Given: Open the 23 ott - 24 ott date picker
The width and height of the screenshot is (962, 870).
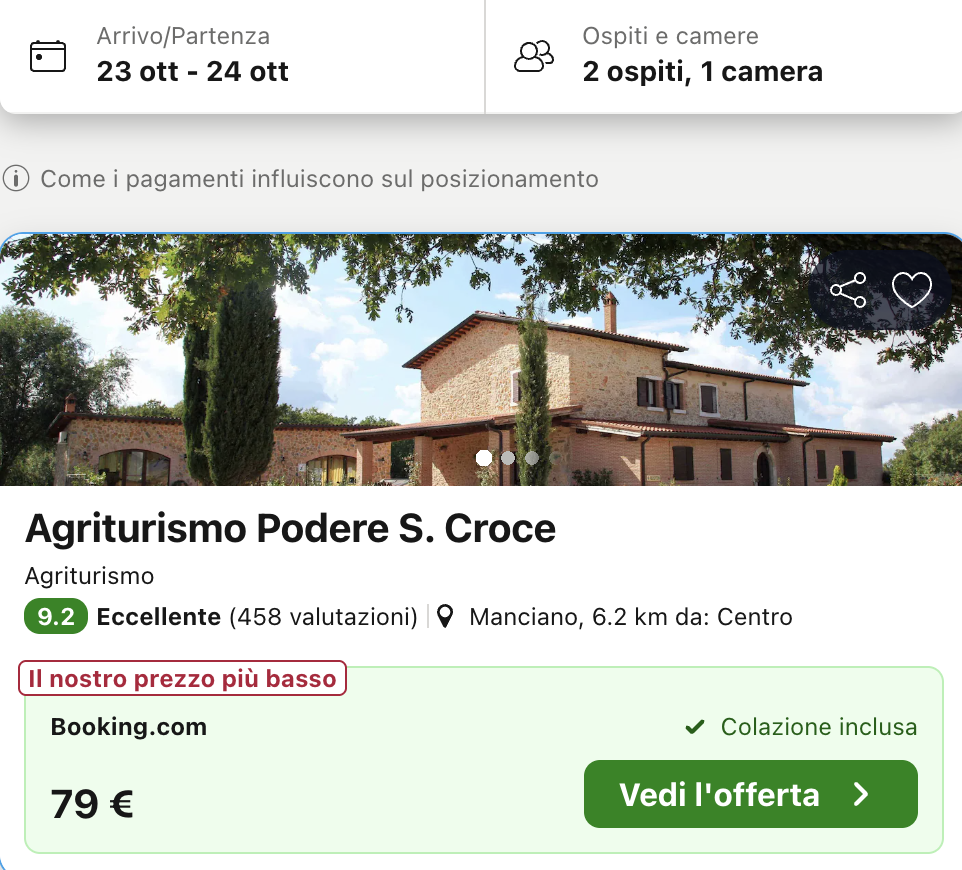Looking at the screenshot, I should coord(193,72).
